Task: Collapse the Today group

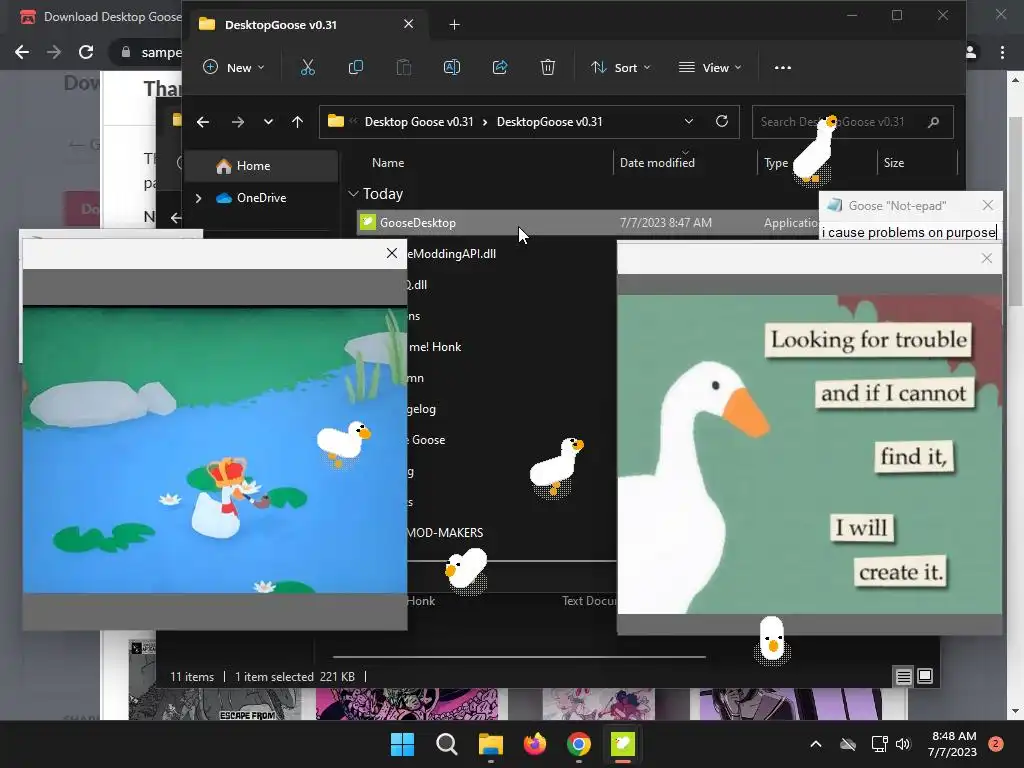Action: click(x=353, y=193)
